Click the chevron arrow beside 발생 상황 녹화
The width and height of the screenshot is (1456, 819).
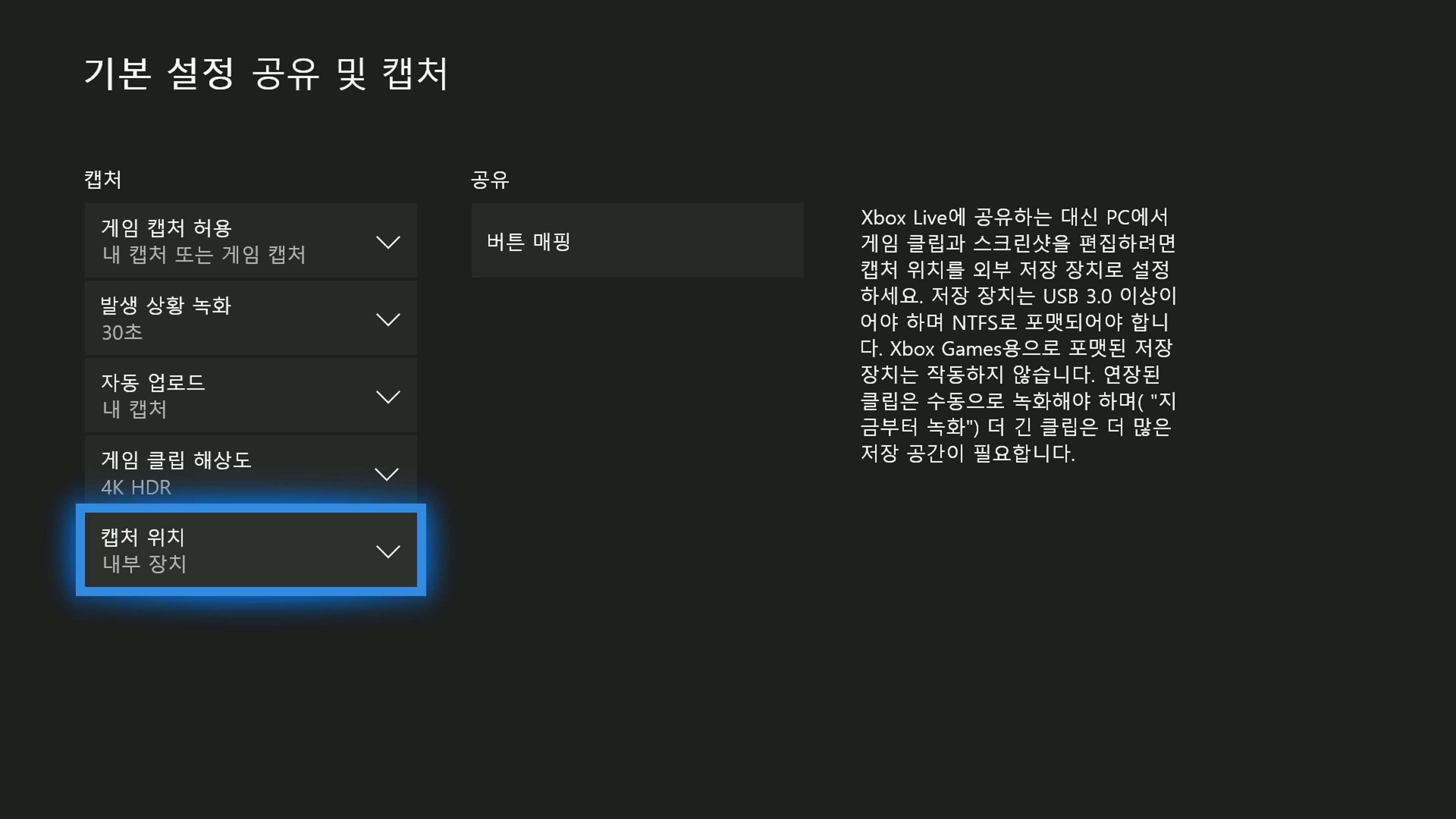click(x=388, y=319)
